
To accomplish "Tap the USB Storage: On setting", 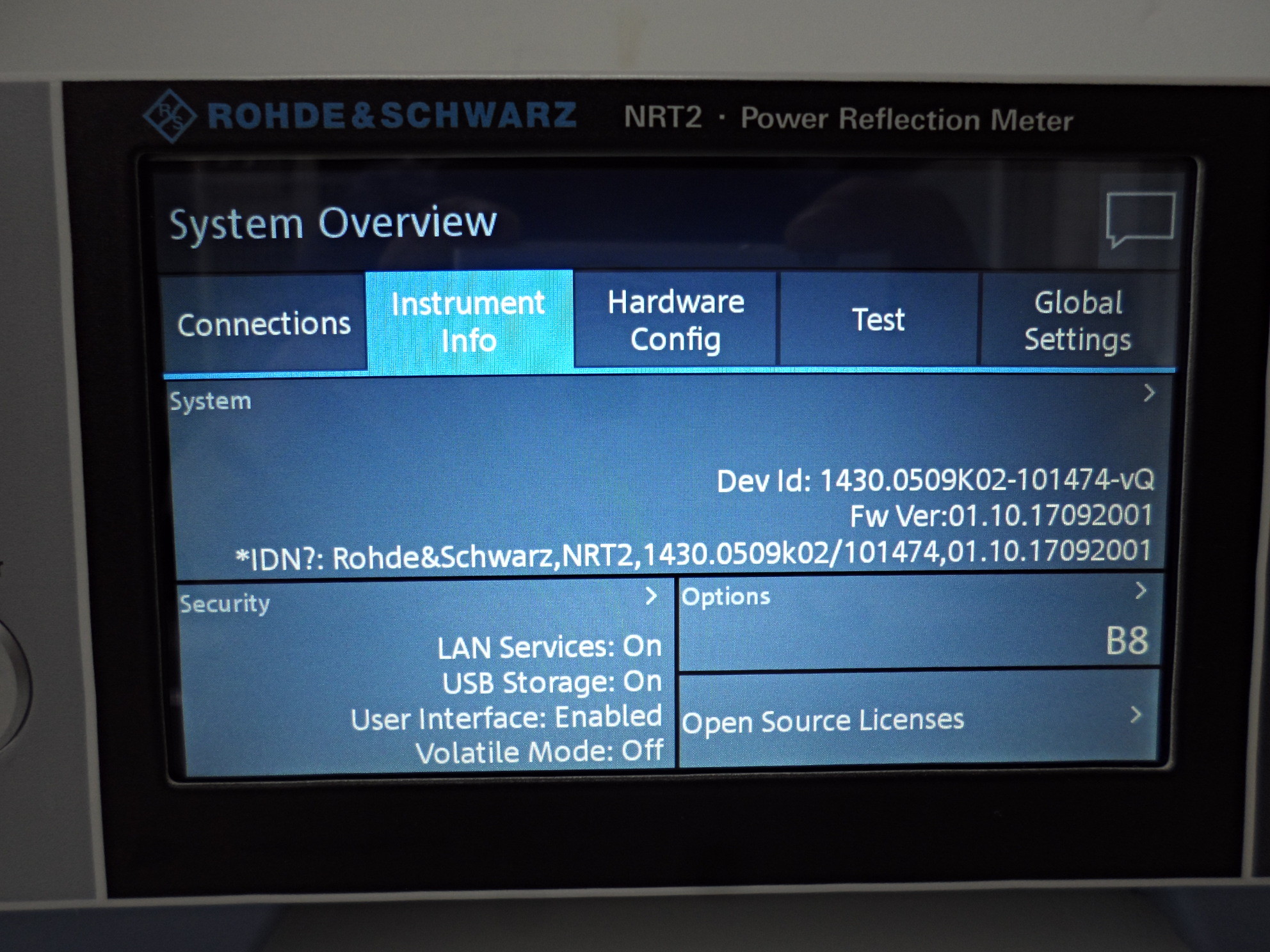I will tap(552, 682).
